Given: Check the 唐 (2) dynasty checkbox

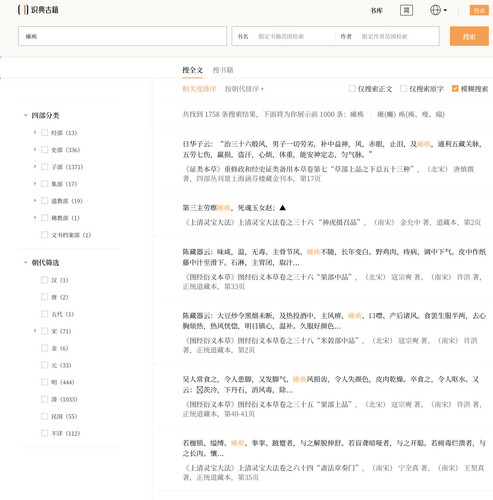Looking at the screenshot, I should [x=44, y=297].
